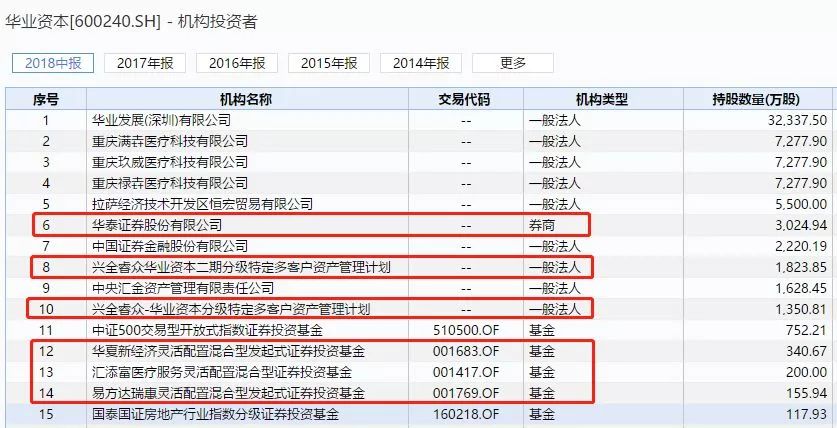Viewport: 837px width, 428px height.
Task: Click holding value 1,628.45
Action: pos(801,289)
